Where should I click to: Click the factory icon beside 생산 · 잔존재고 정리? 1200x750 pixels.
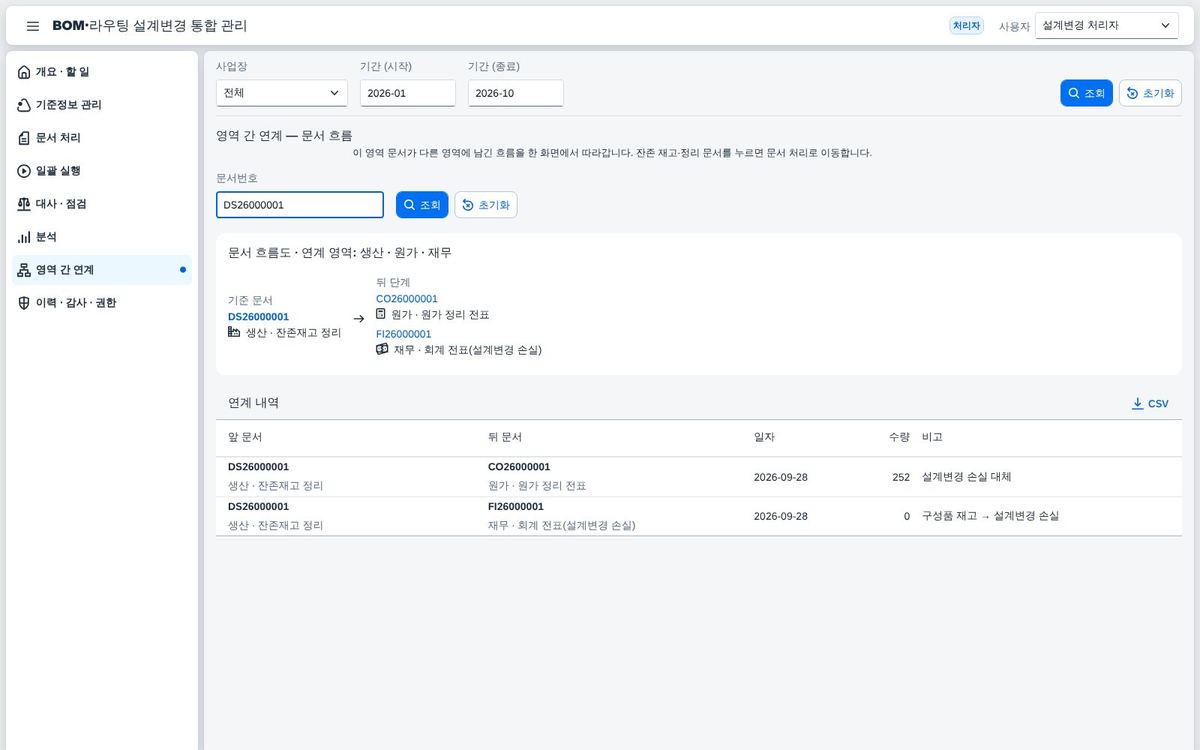click(x=234, y=332)
